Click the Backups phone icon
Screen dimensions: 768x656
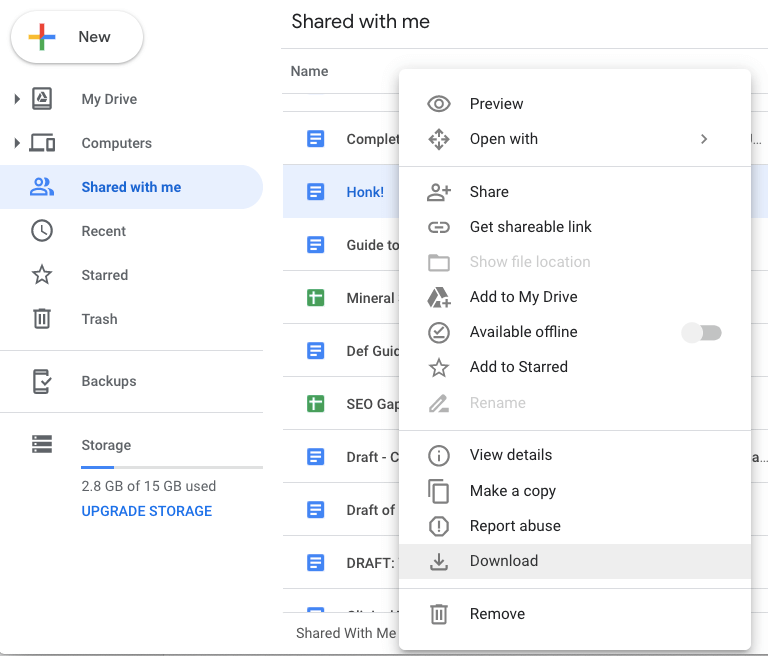click(x=42, y=381)
